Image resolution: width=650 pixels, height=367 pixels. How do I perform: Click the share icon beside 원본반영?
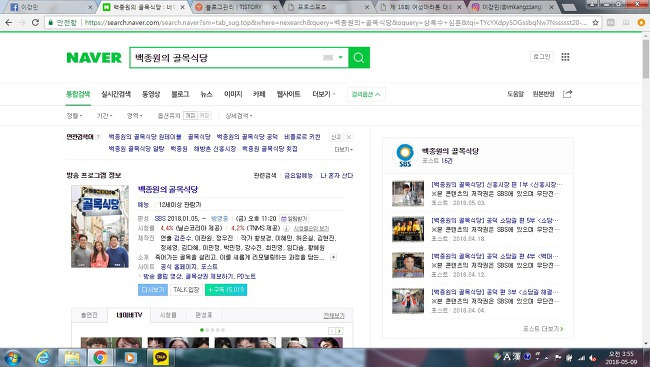tap(567, 94)
